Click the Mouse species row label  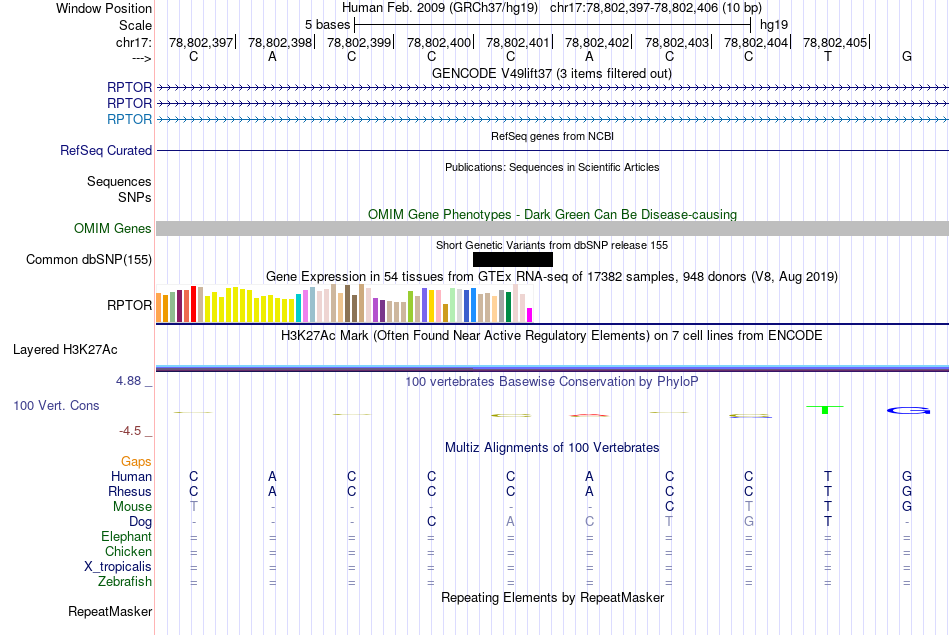point(132,507)
